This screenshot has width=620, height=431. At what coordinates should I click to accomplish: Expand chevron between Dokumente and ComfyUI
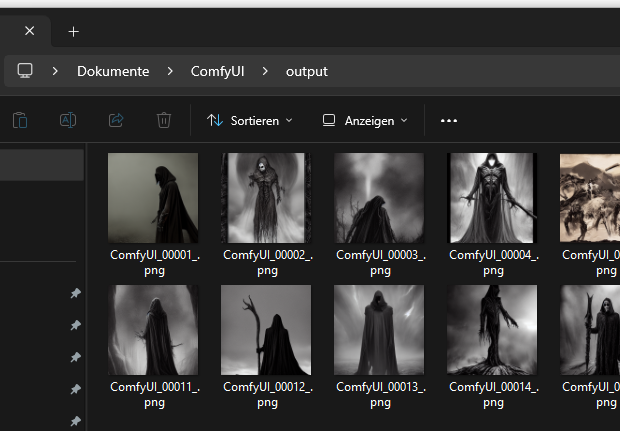tap(170, 71)
